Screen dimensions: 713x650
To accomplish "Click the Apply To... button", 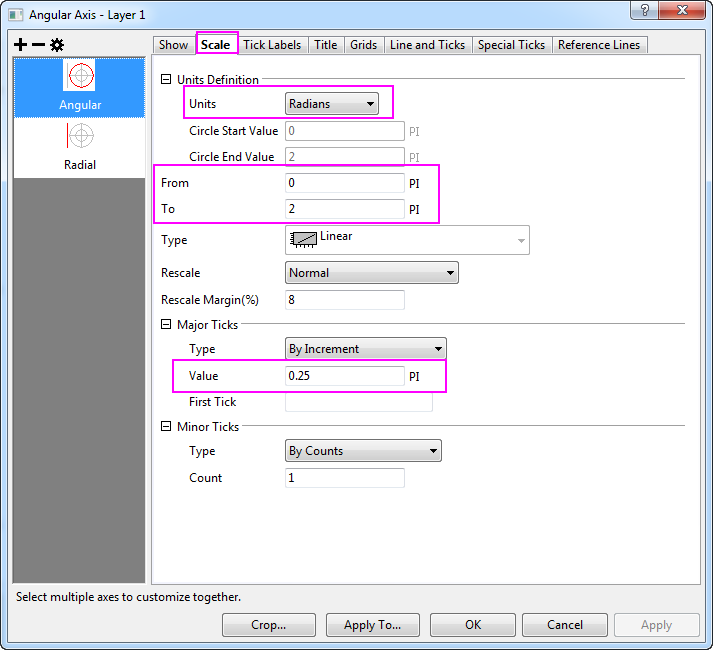I will tap(372, 625).
